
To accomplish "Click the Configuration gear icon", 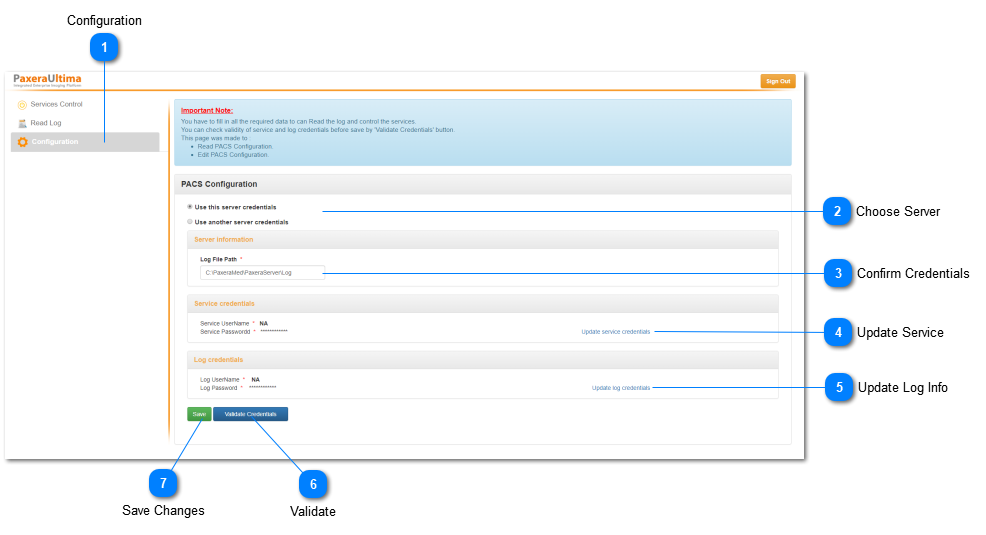I will pos(23,142).
